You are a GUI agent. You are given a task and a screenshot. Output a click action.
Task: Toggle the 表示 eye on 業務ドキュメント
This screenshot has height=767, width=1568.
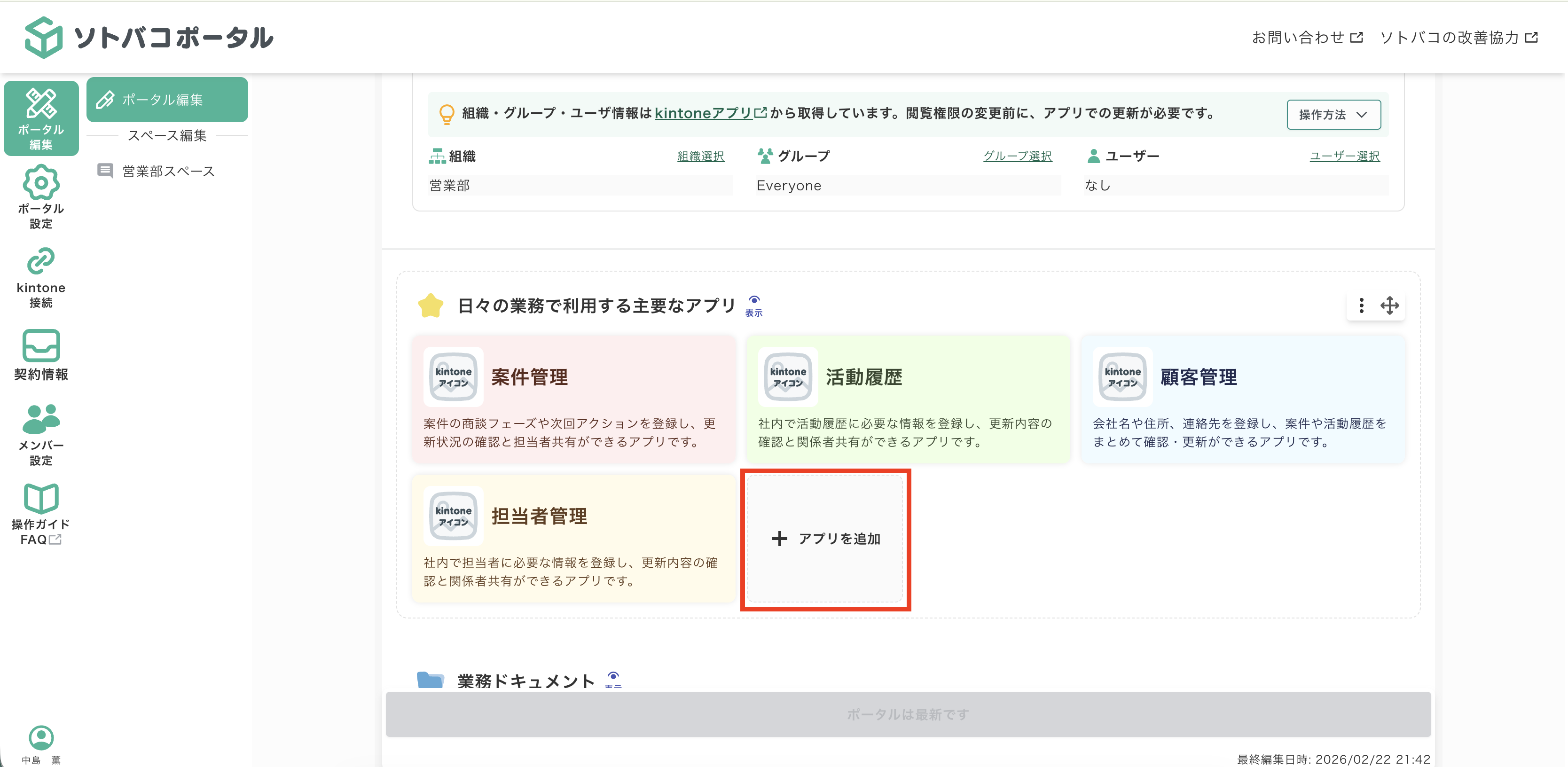click(x=613, y=677)
